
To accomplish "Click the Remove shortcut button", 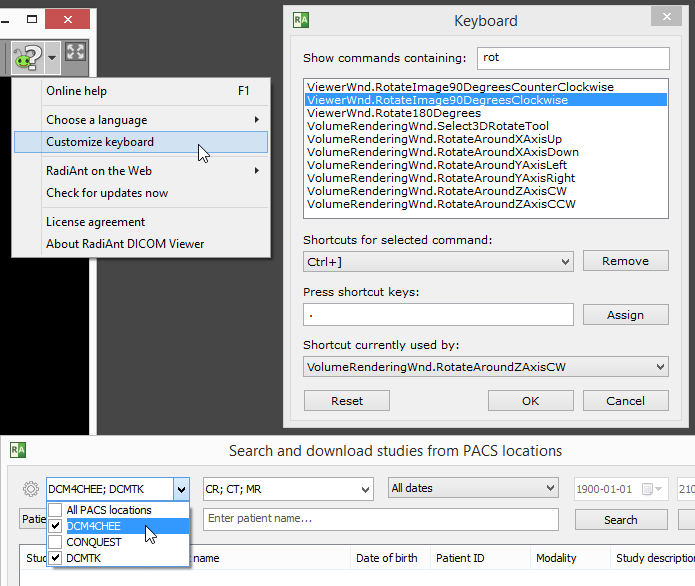I will click(625, 261).
